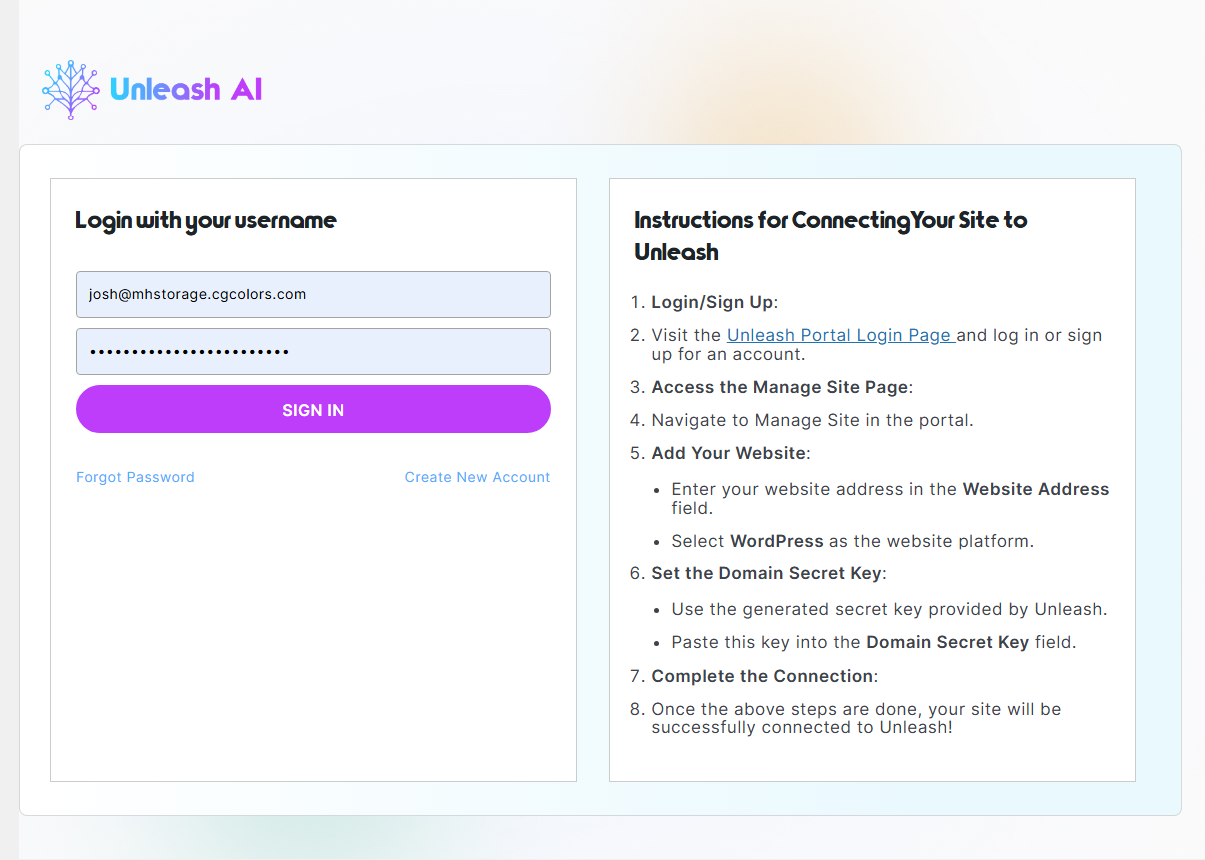
Task: Click the 'Set the Domain Secret Key' step
Action: pyautogui.click(x=769, y=573)
